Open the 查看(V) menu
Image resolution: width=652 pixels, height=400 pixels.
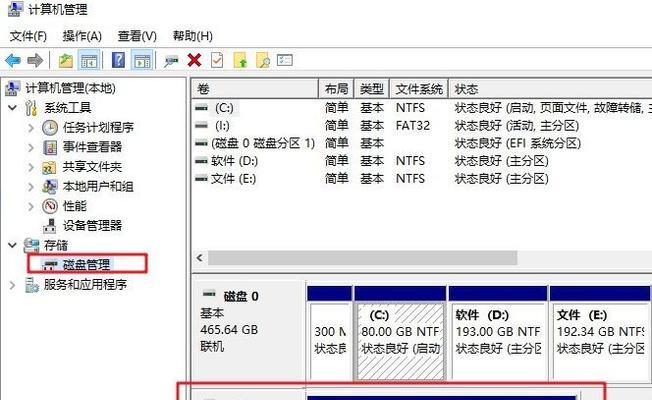point(137,36)
